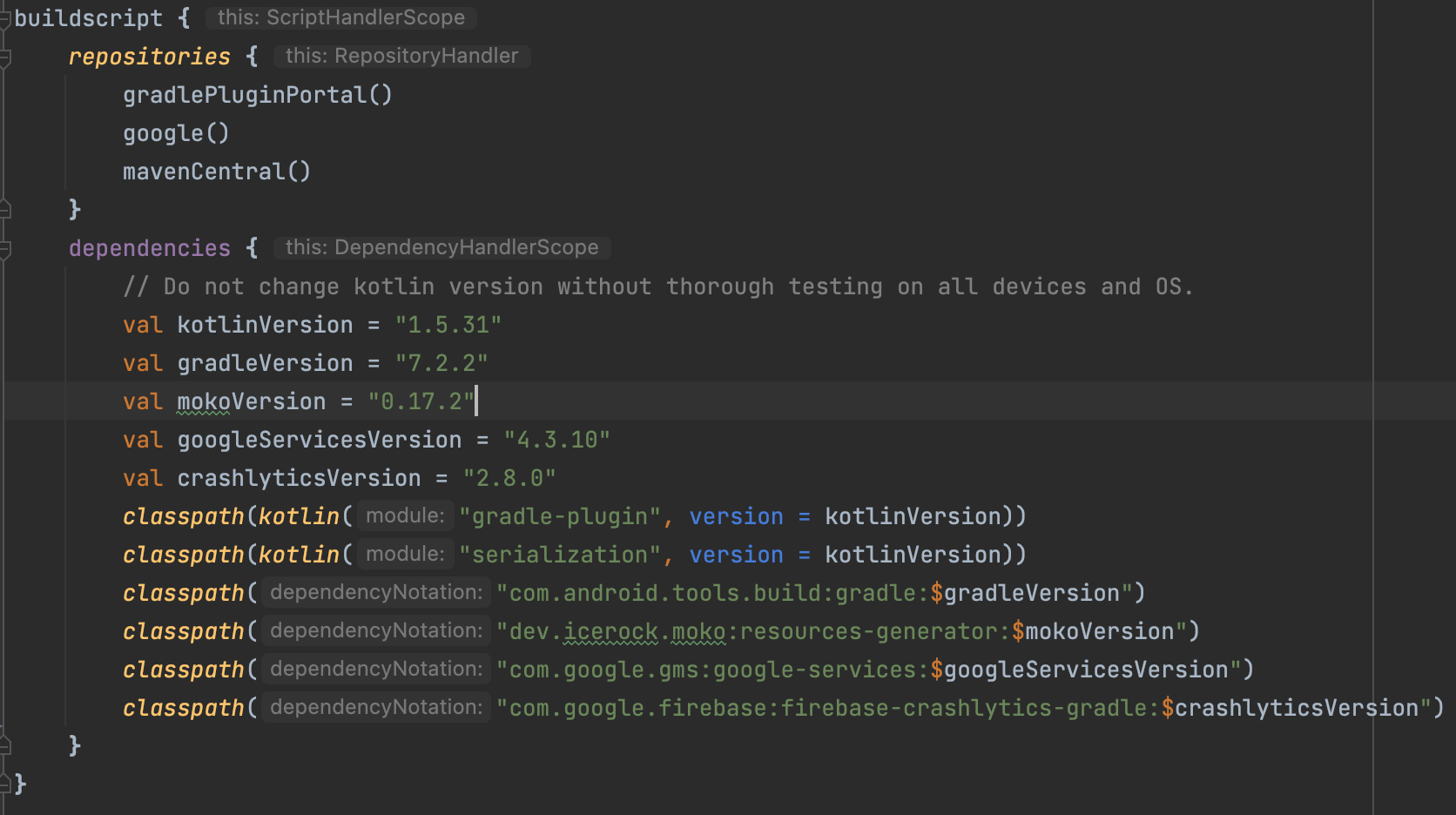Click the "serialization" module string

click(560, 555)
